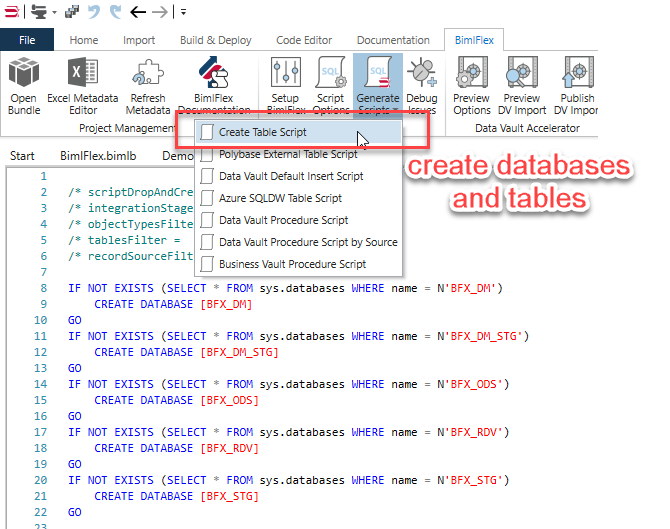The width and height of the screenshot is (670, 529).
Task: Tick the Polybase External Table Script checkbox
Action: pos(207,154)
